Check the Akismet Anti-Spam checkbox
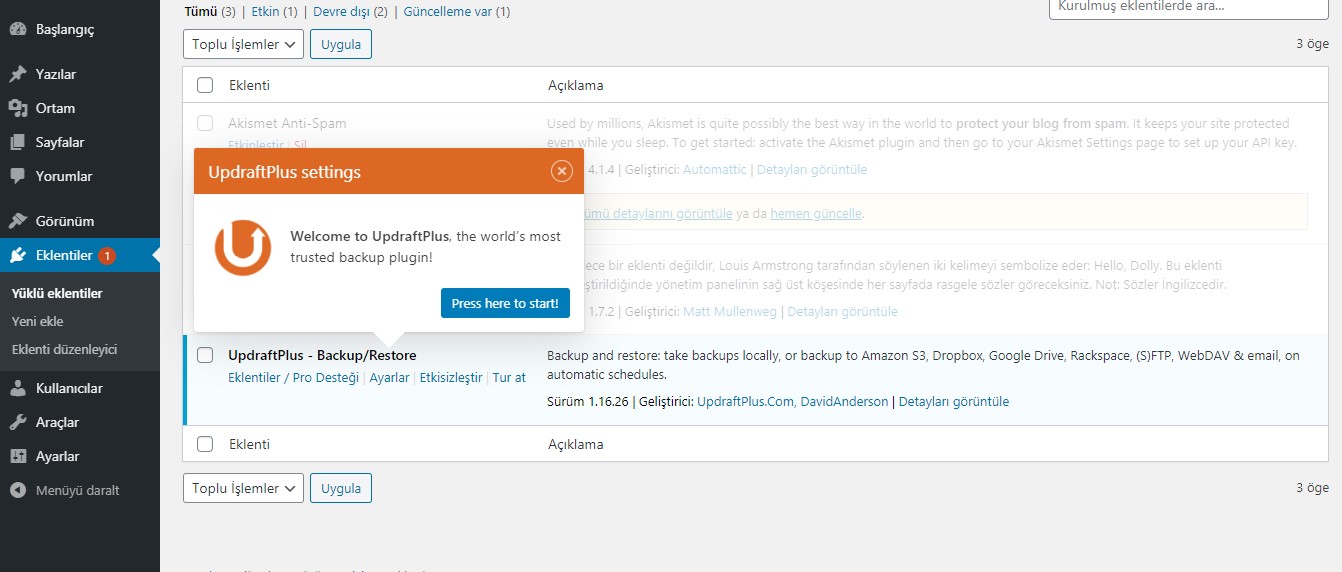The height and width of the screenshot is (572, 1342). [205, 123]
